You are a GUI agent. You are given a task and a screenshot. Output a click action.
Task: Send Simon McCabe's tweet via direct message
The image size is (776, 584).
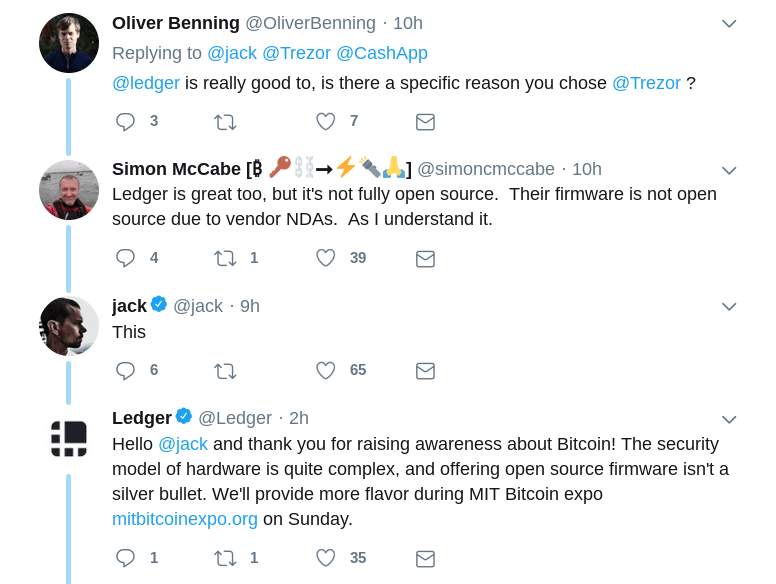click(x=425, y=258)
